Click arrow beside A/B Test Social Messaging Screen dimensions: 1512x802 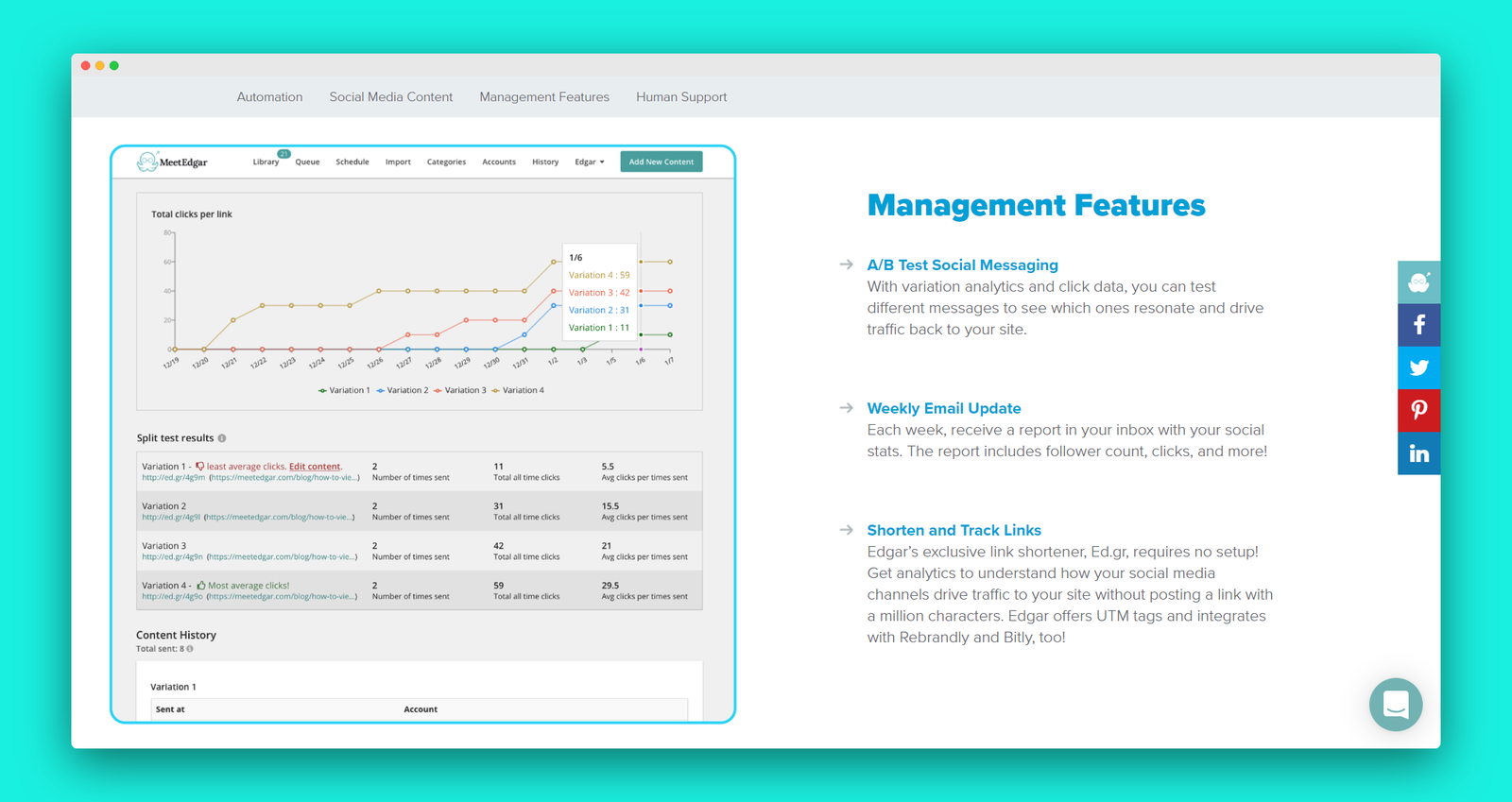(846, 264)
